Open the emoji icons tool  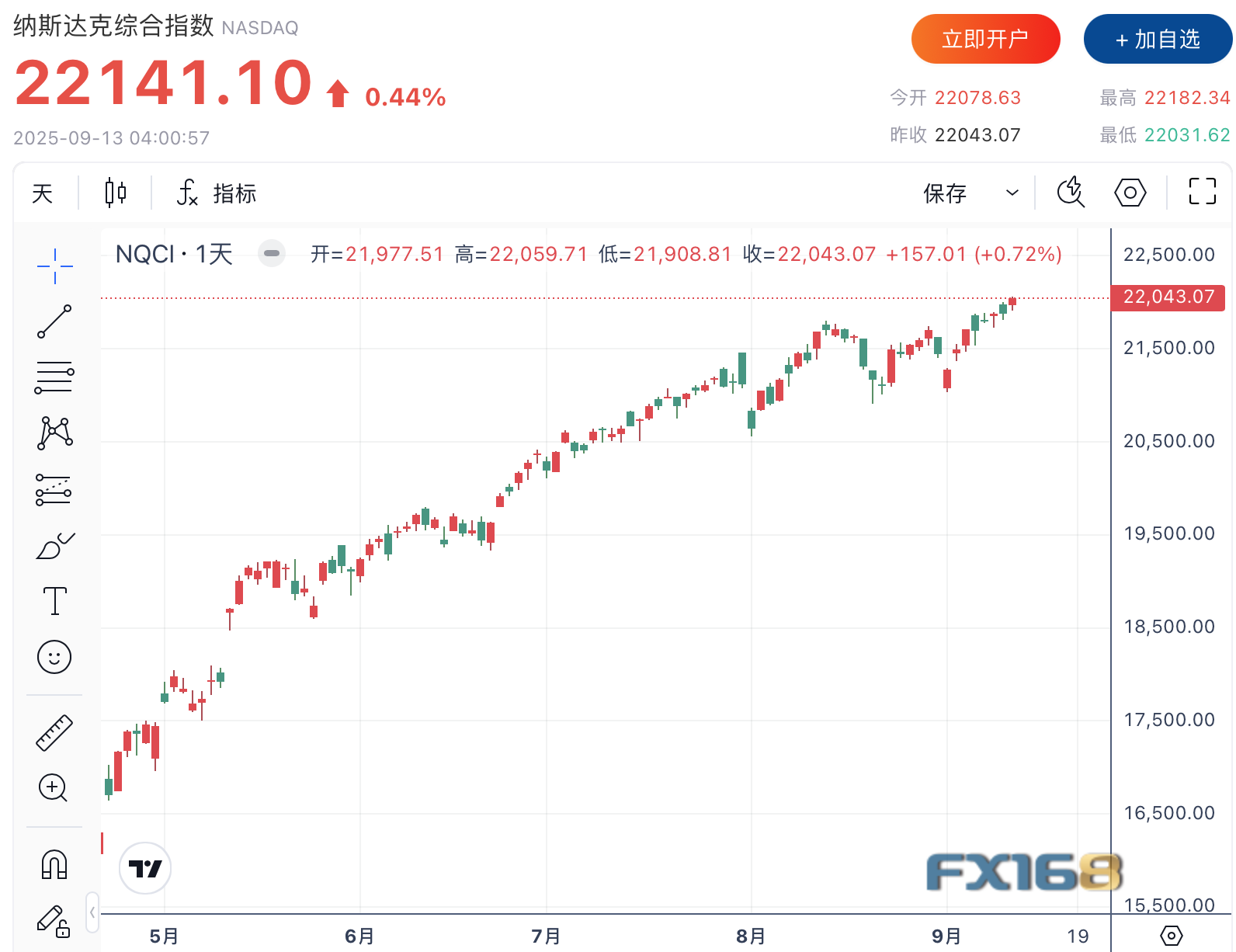pos(54,657)
